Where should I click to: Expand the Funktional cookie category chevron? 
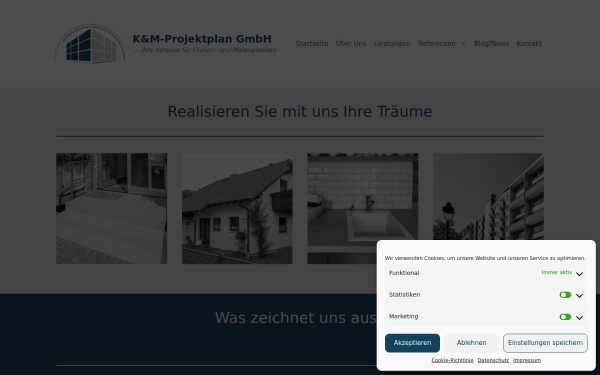pos(579,274)
